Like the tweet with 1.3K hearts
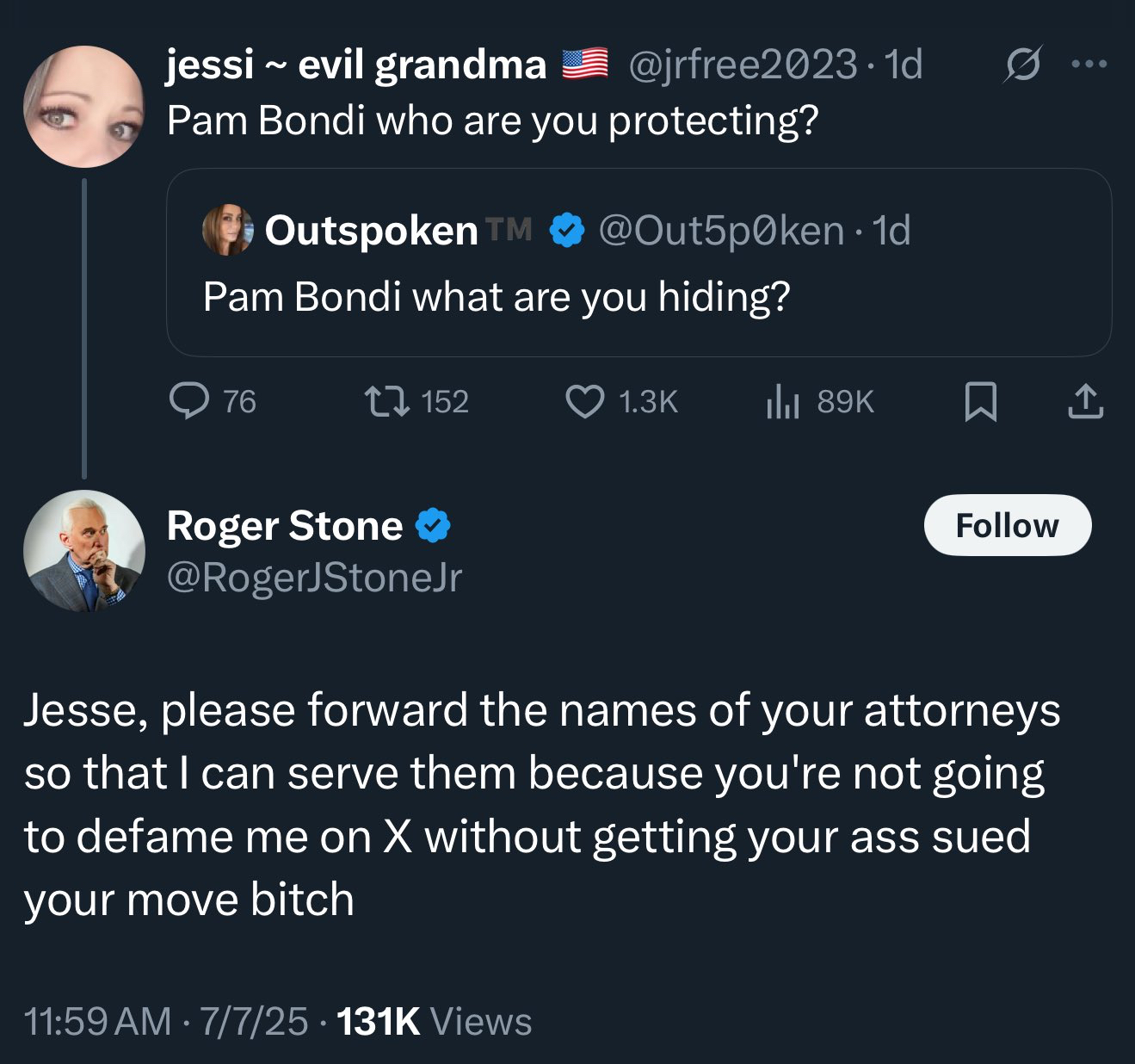Image resolution: width=1135 pixels, height=1064 pixels. tap(585, 401)
